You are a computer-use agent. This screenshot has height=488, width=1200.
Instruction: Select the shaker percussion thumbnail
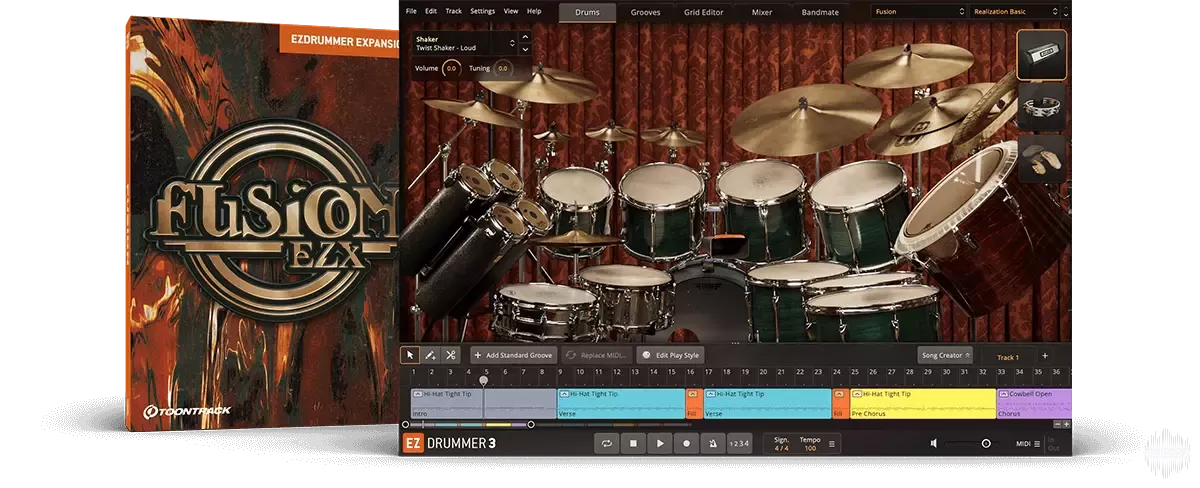click(1042, 55)
